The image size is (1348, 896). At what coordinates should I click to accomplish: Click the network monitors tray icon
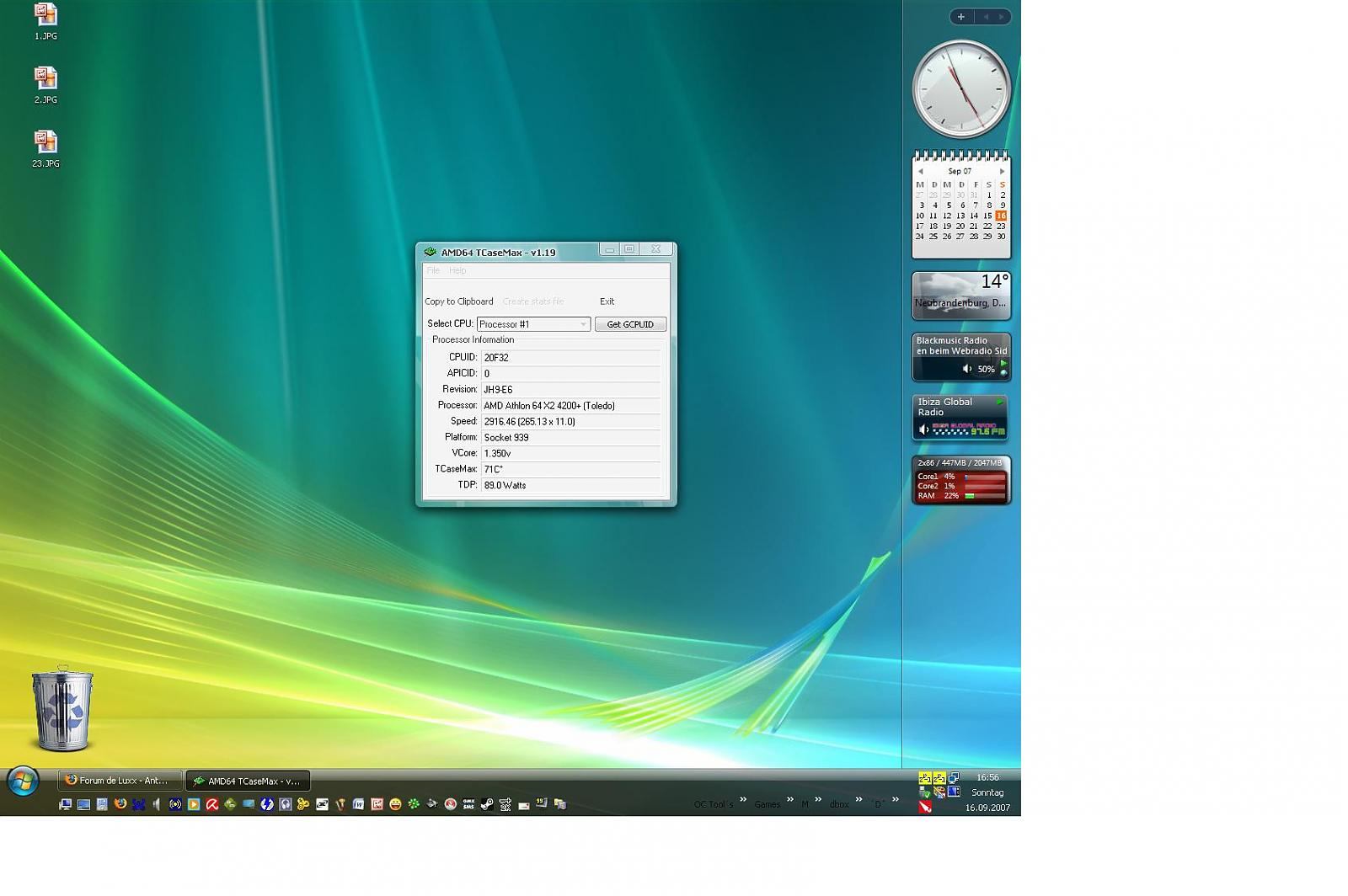point(954,777)
